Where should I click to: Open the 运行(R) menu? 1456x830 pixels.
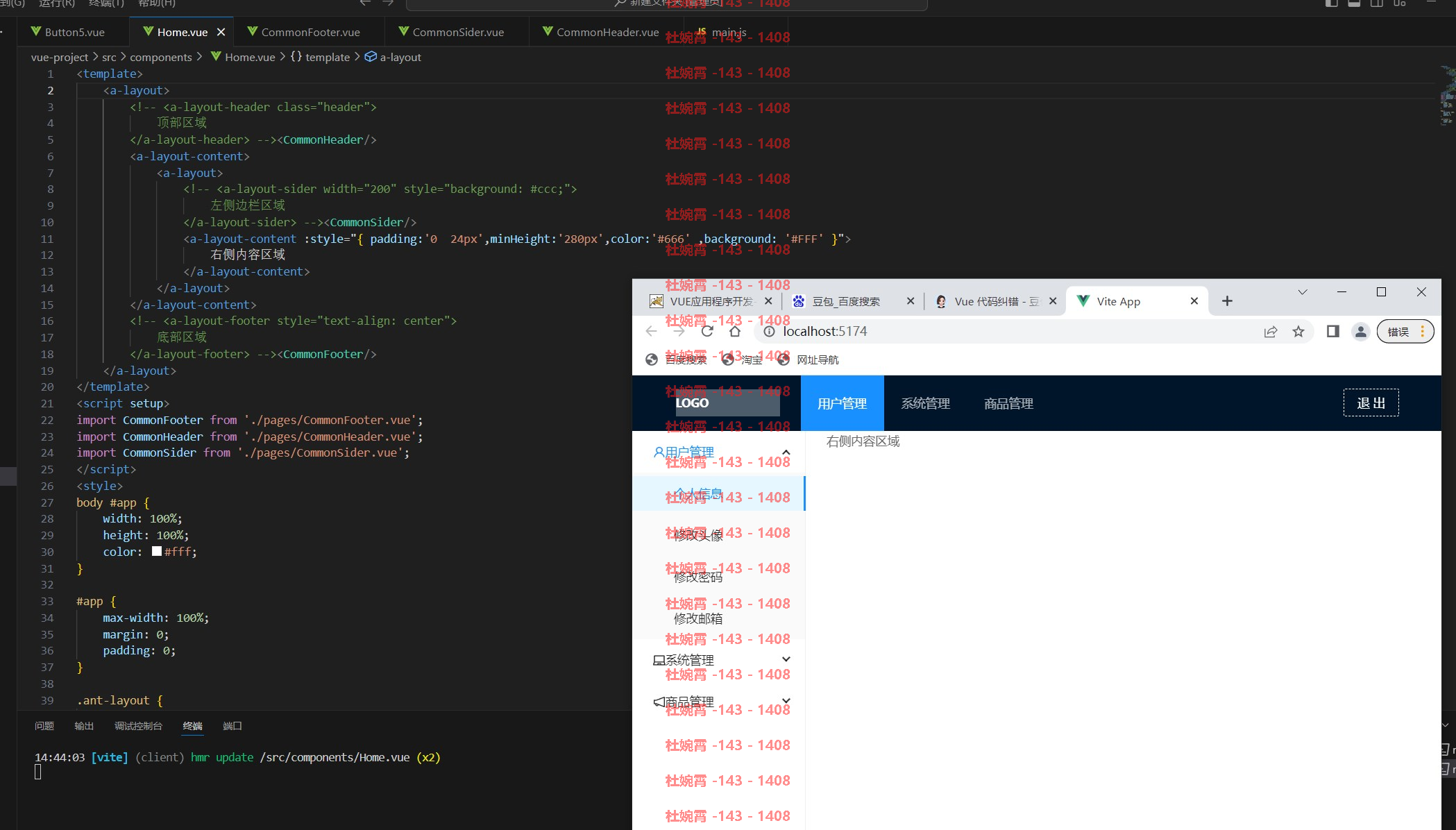coord(57,3)
